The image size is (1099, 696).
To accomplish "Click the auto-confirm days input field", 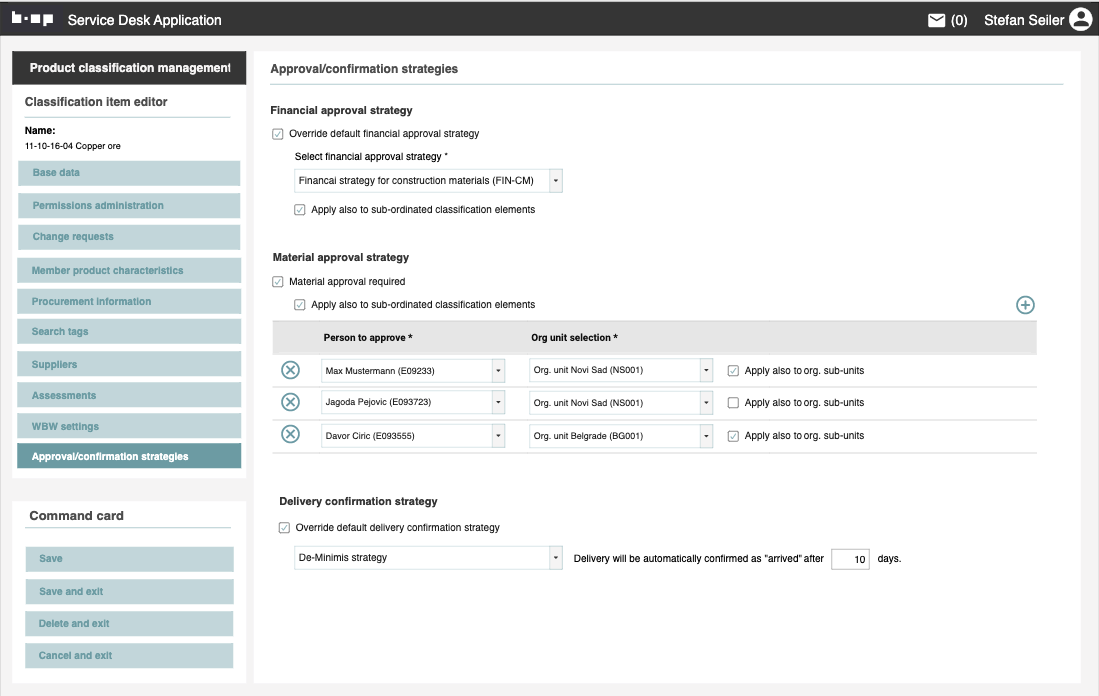I will pyautogui.click(x=850, y=559).
